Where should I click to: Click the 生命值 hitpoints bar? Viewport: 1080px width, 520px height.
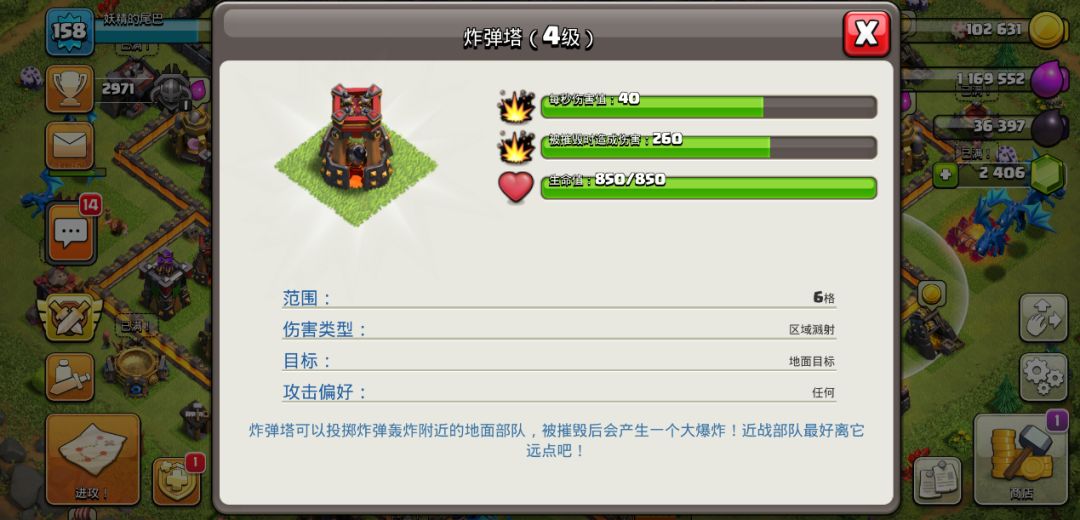coord(709,187)
